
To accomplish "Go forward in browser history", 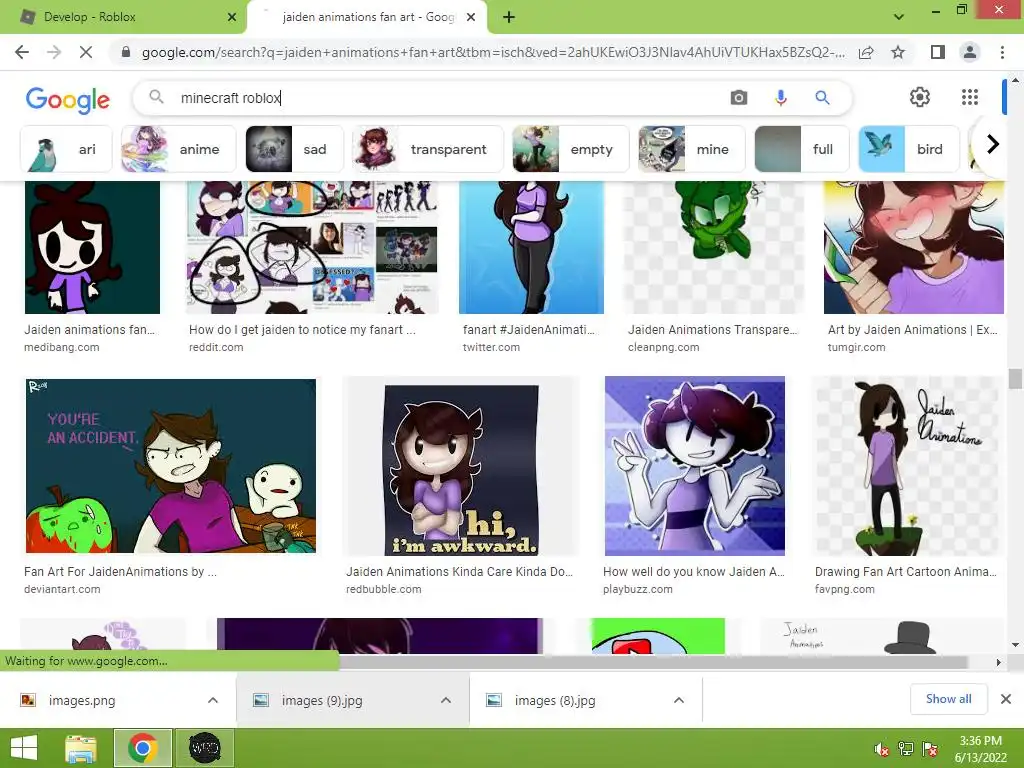I will [54, 52].
